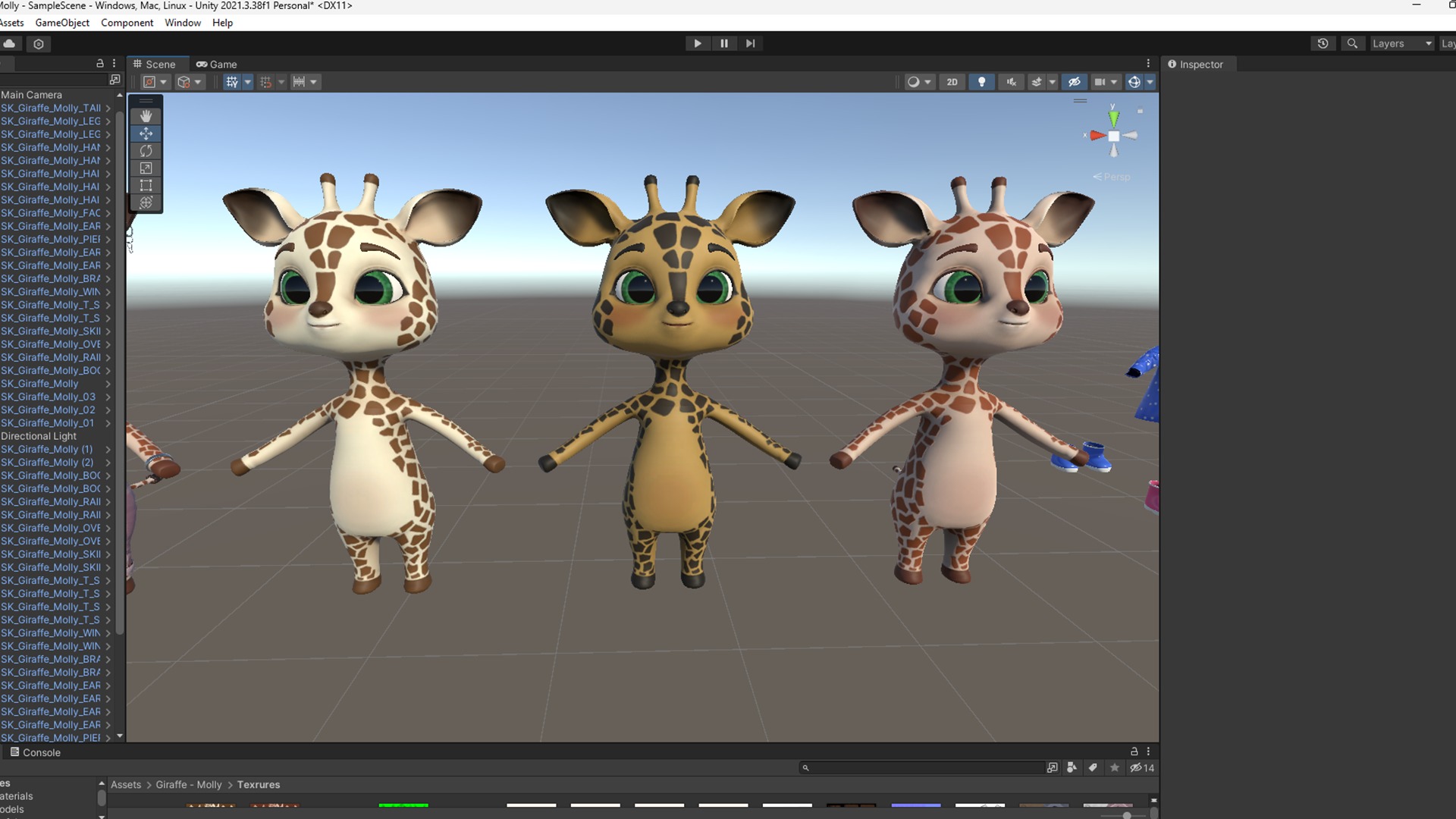Open the Console tab
Viewport: 1456px width, 819px height.
click(35, 752)
